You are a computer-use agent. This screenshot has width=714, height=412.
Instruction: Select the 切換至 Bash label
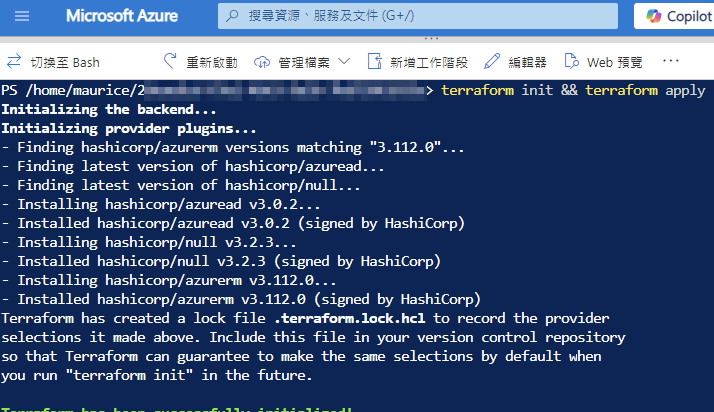pos(66,62)
